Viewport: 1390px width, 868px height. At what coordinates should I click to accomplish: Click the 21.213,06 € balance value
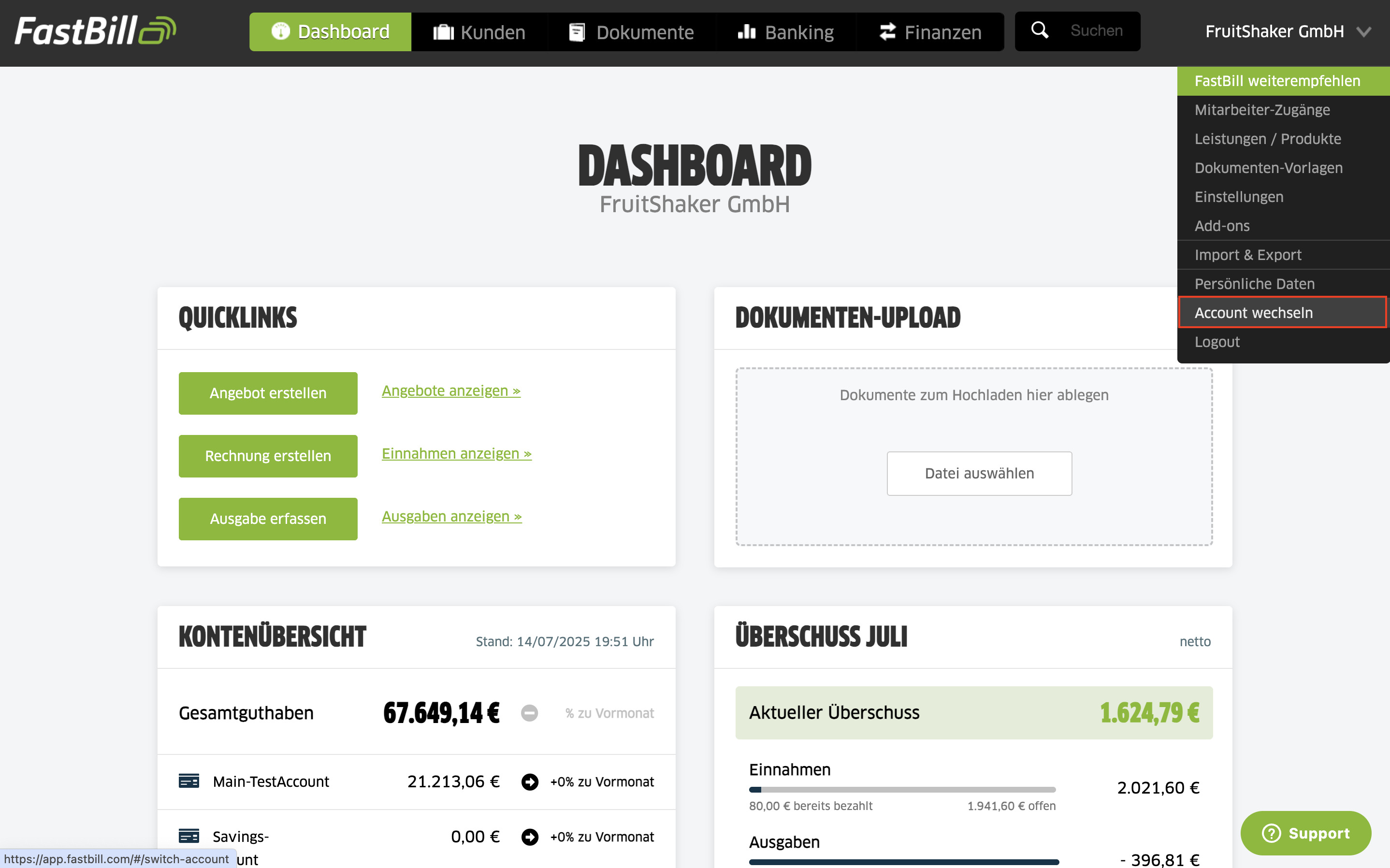[453, 781]
